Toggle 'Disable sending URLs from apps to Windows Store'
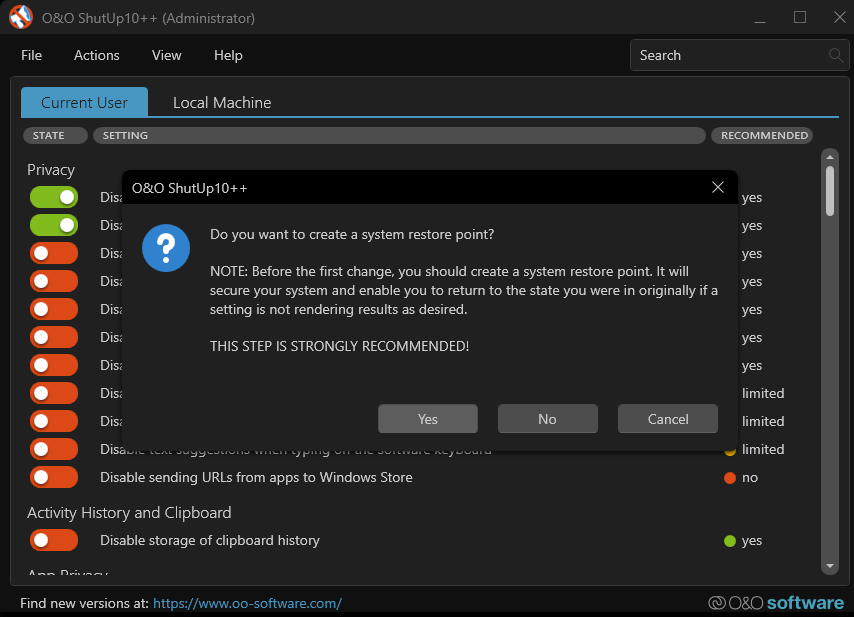854x617 pixels. pyautogui.click(x=54, y=477)
